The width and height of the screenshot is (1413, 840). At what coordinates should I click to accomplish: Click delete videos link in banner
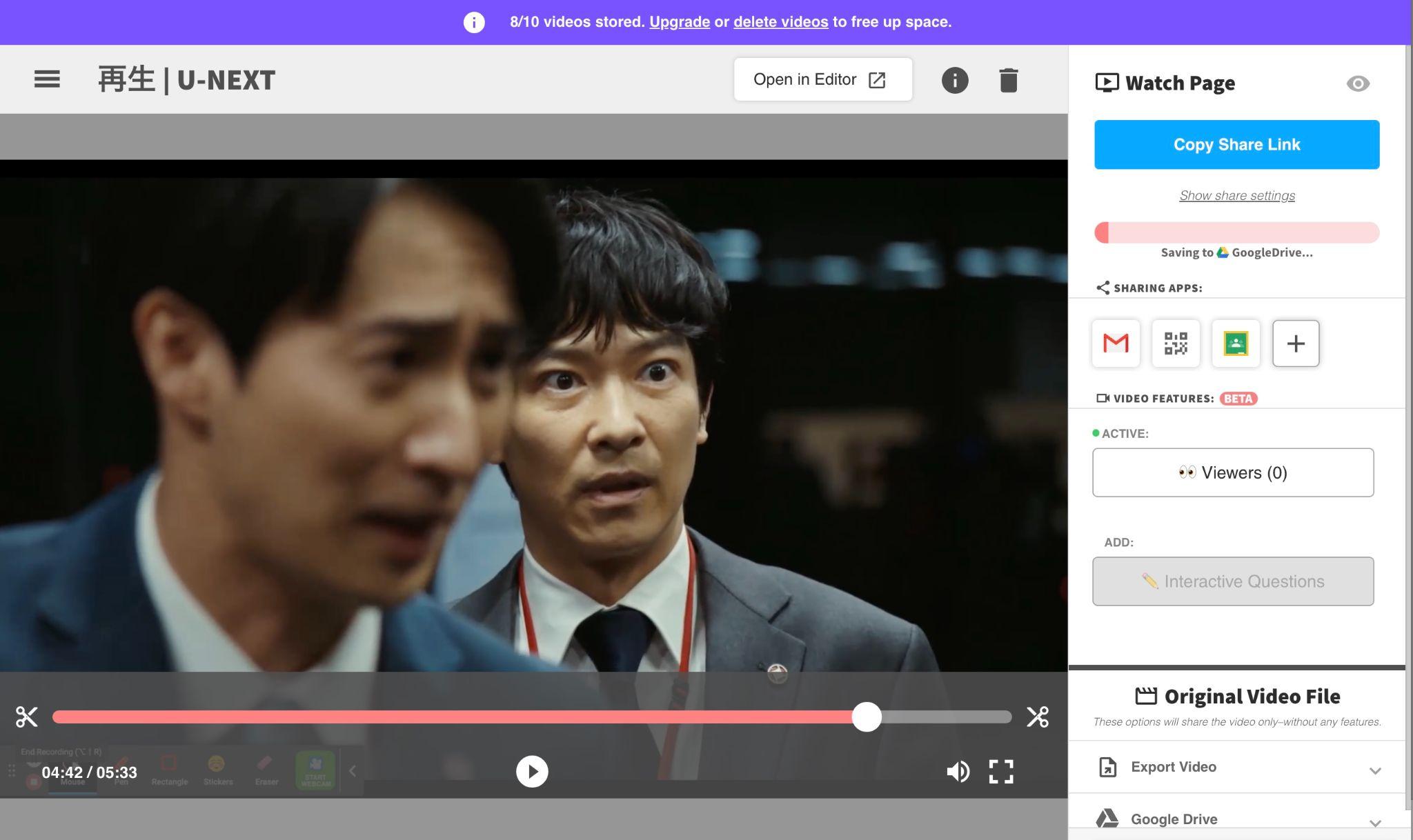click(781, 21)
